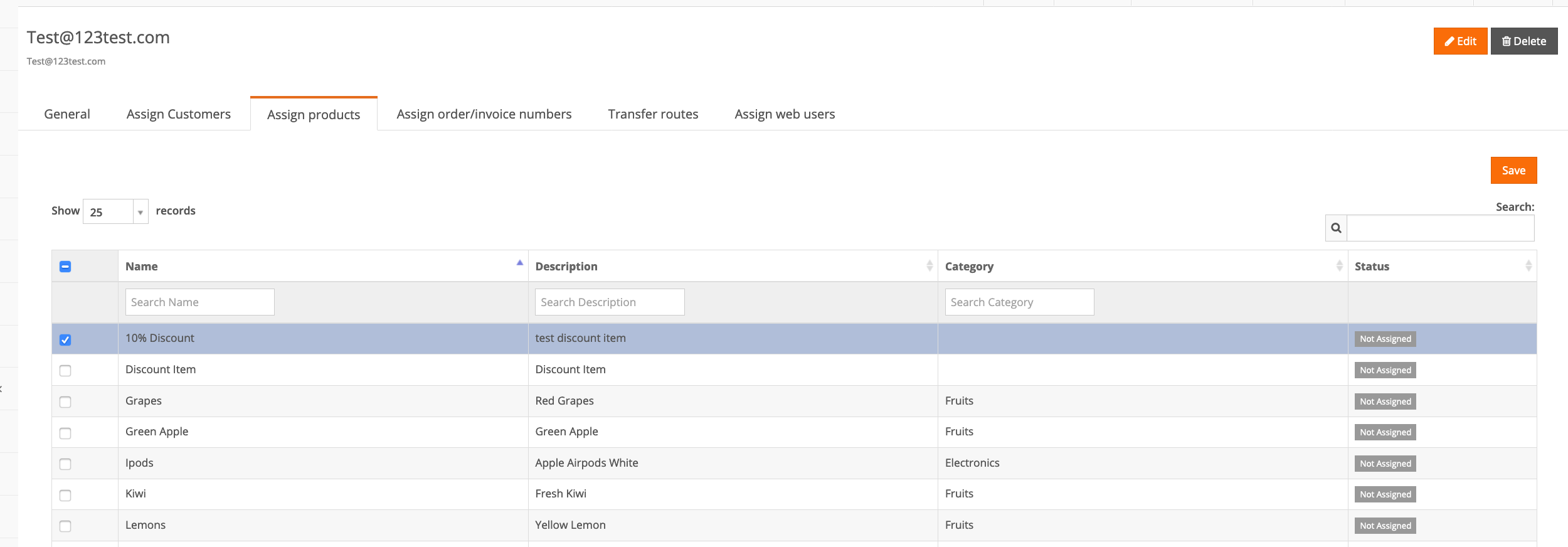The image size is (1568, 547).
Task: Sort by Description column arrows
Action: (x=929, y=266)
